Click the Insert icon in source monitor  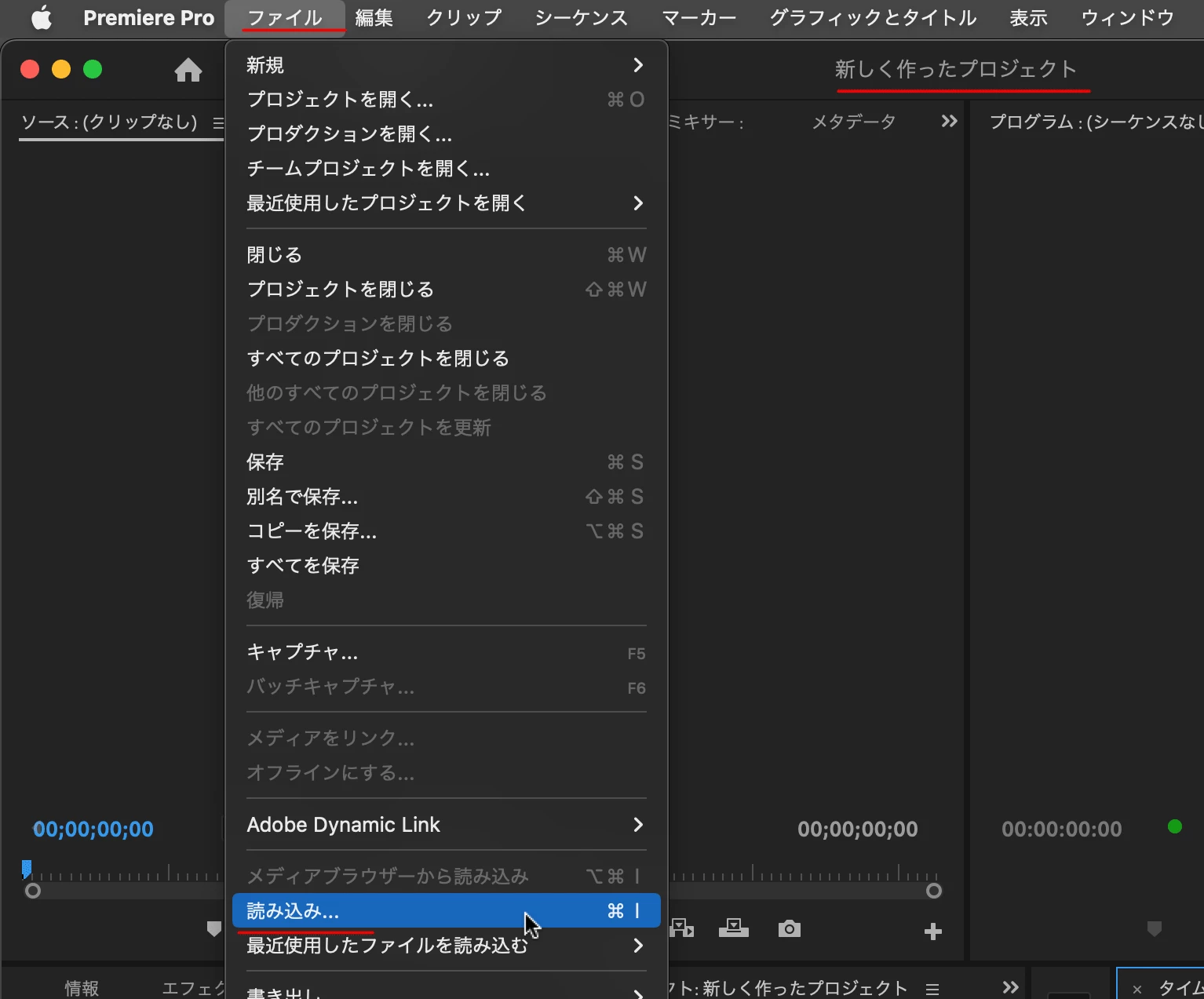pyautogui.click(x=682, y=929)
